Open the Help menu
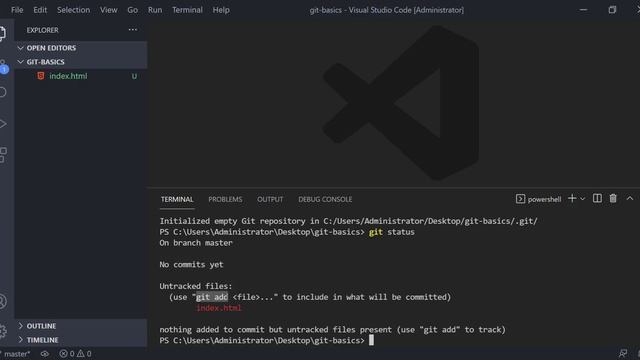 221,10
